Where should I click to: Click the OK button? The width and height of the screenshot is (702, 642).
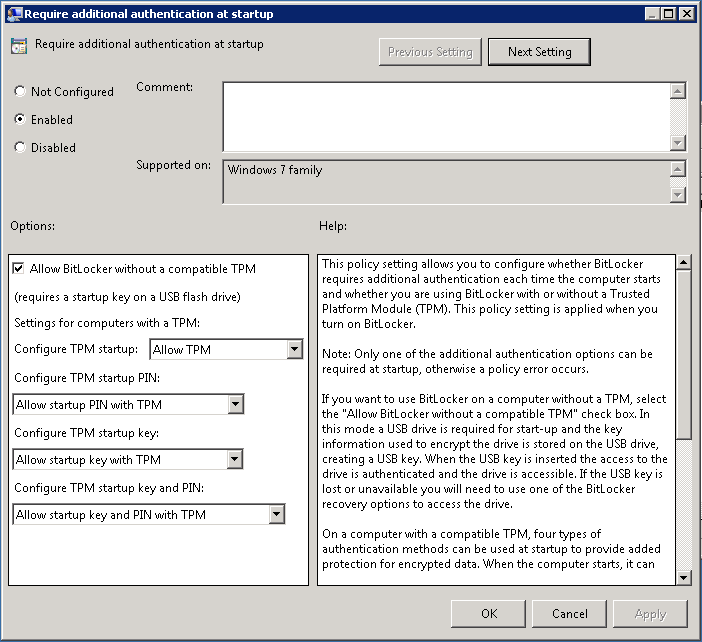click(x=488, y=614)
